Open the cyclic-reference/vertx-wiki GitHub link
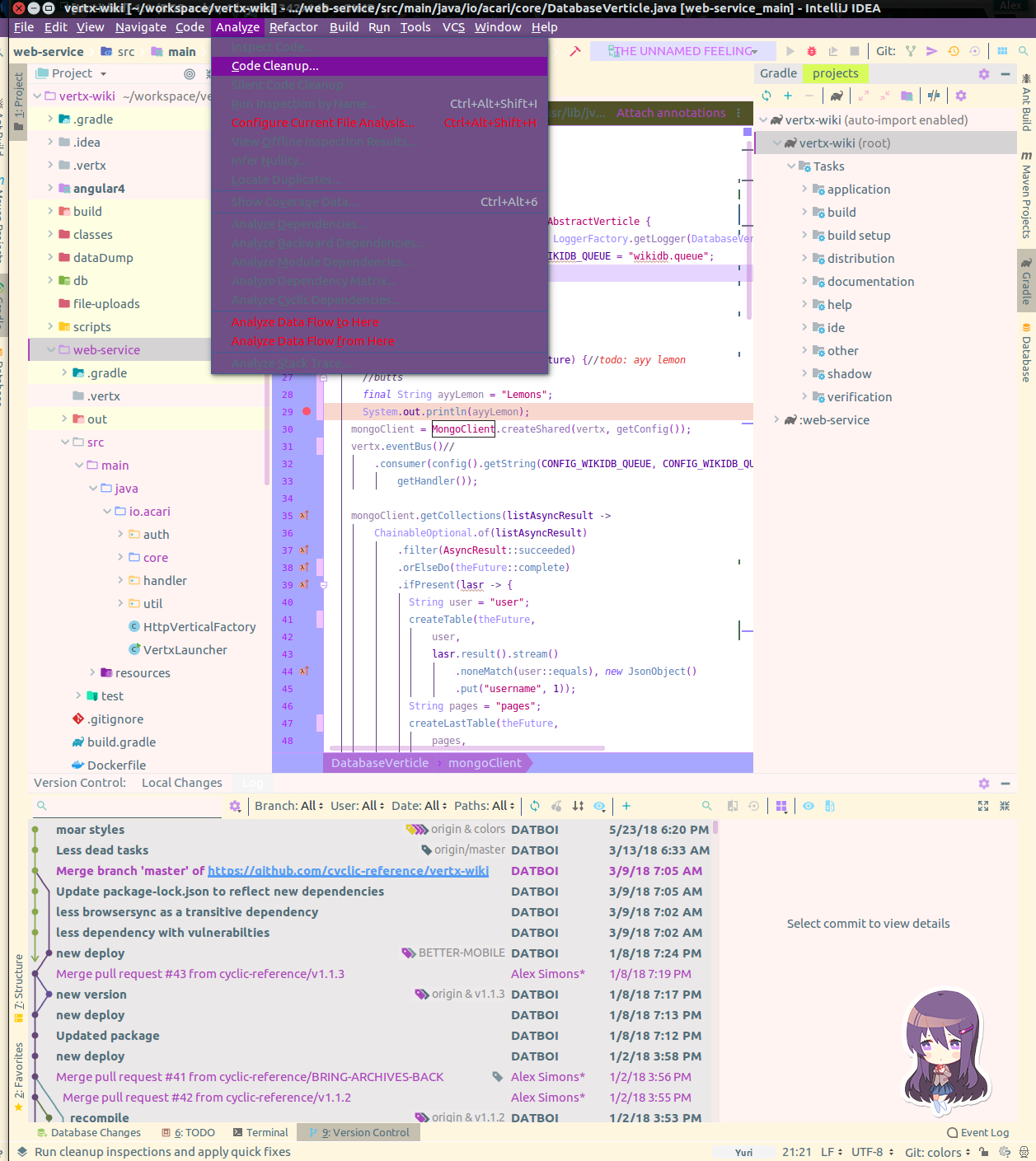 (x=349, y=870)
